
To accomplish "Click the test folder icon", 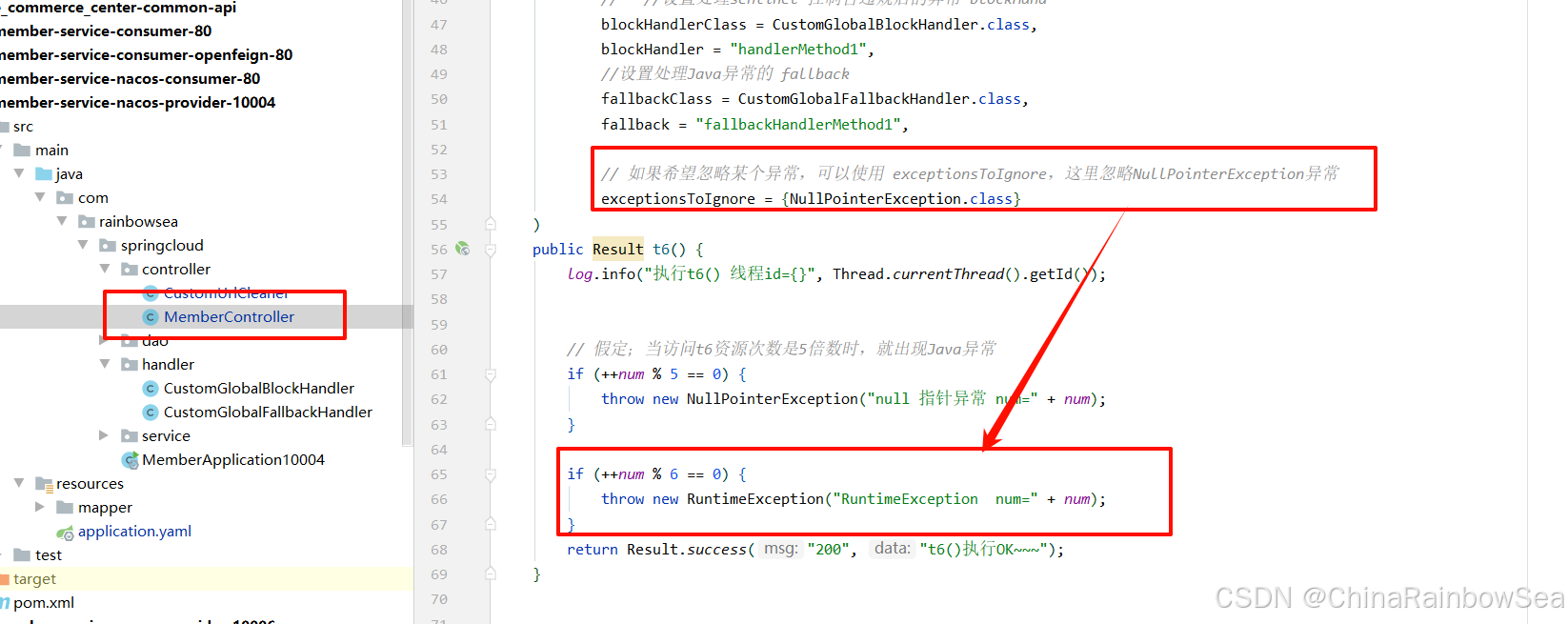I will click(22, 554).
